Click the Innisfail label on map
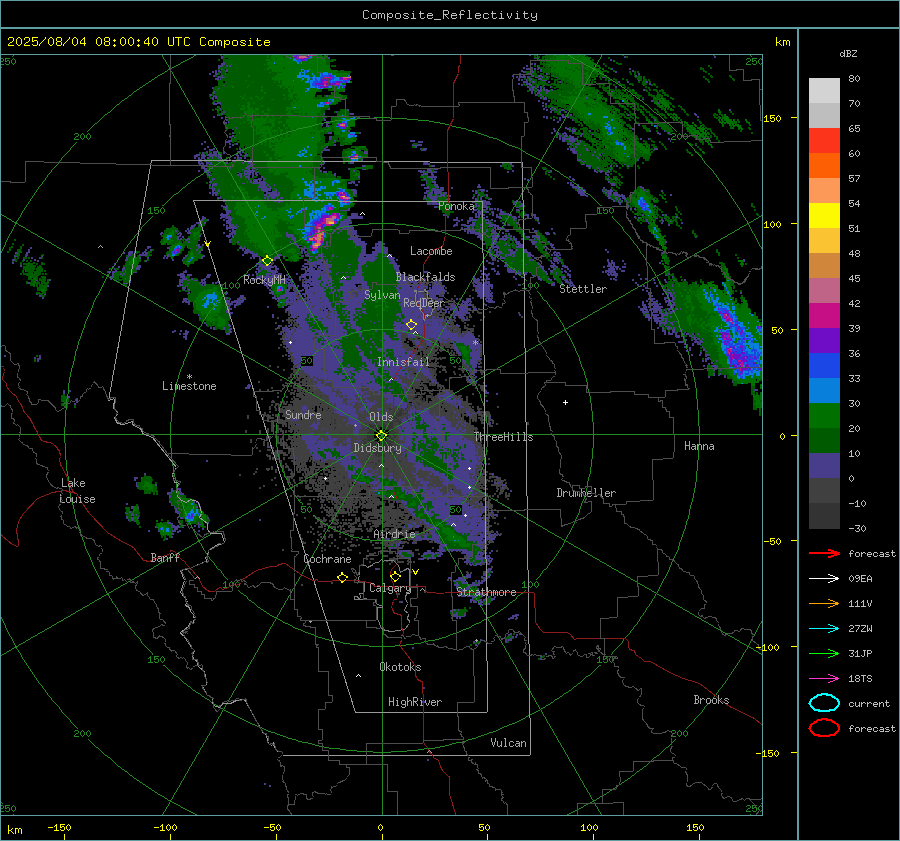Viewport: 900px width, 841px height. pos(403,362)
